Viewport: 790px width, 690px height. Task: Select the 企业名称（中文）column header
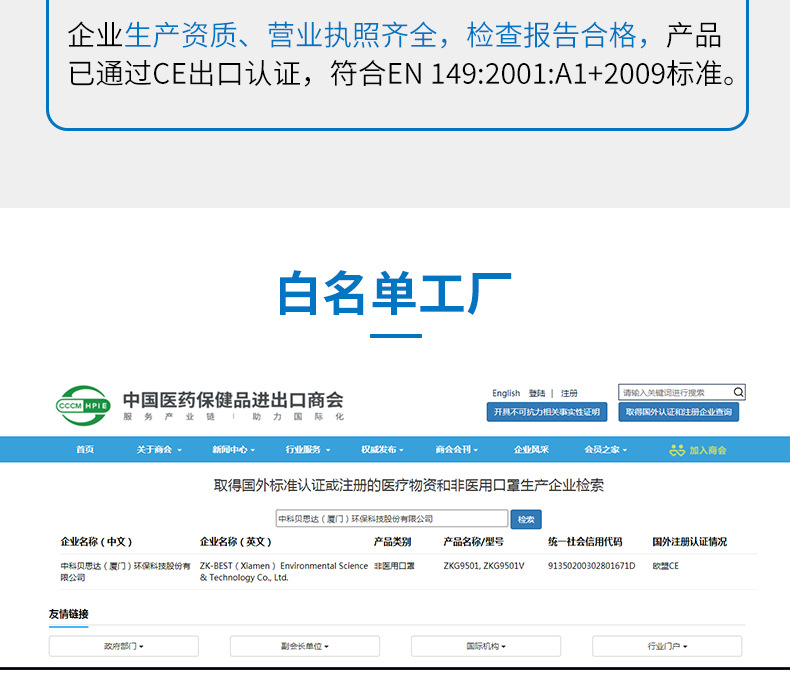pyautogui.click(x=96, y=542)
